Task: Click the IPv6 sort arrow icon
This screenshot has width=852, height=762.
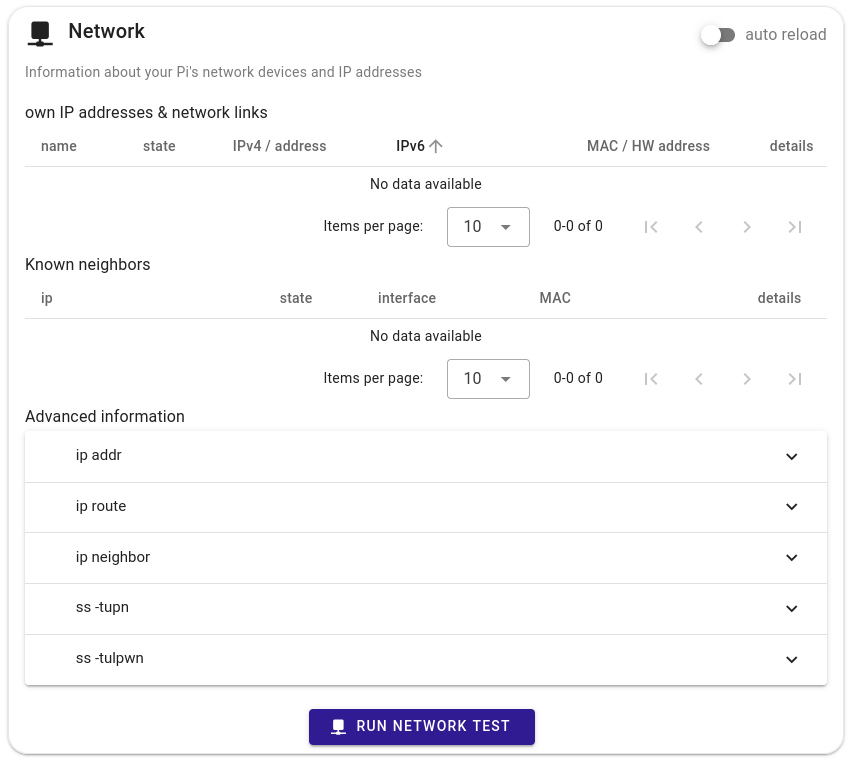Action: tap(436, 146)
